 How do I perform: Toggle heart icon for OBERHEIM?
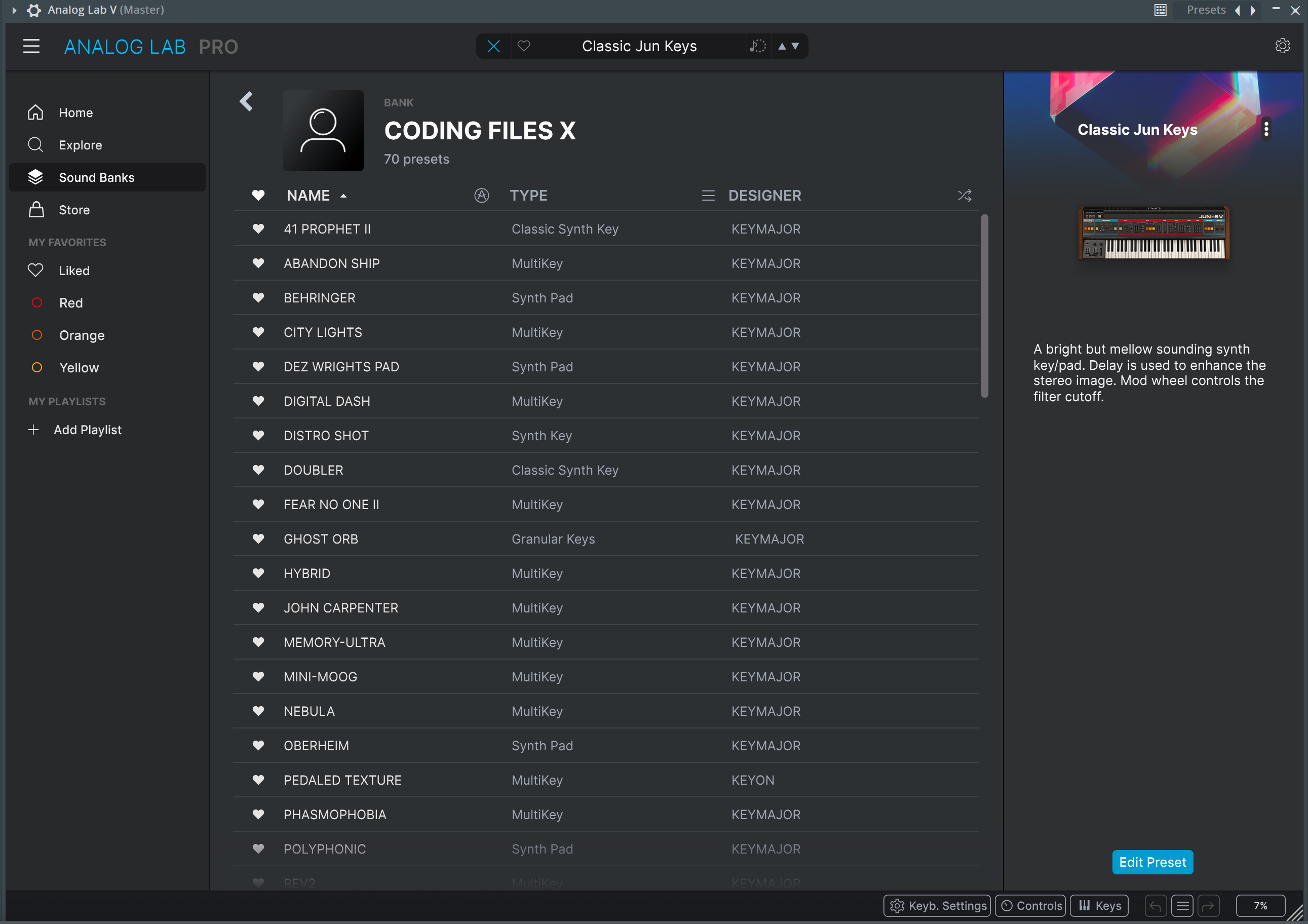coord(258,746)
